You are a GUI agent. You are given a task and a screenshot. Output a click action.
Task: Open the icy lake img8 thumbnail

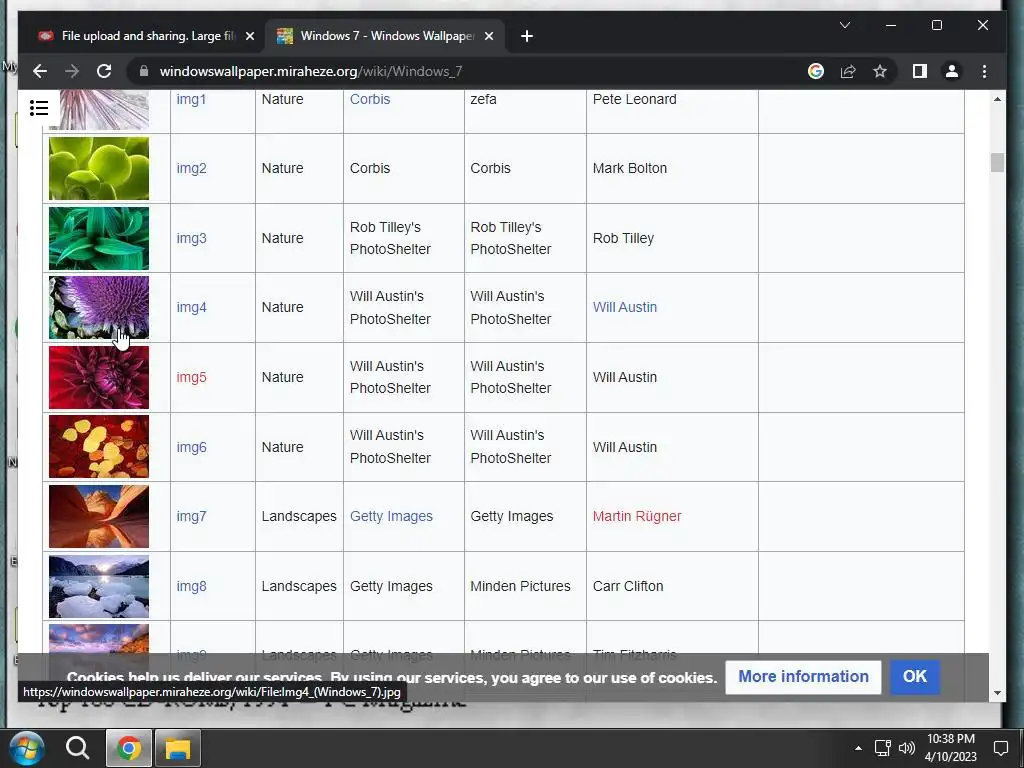tap(99, 586)
